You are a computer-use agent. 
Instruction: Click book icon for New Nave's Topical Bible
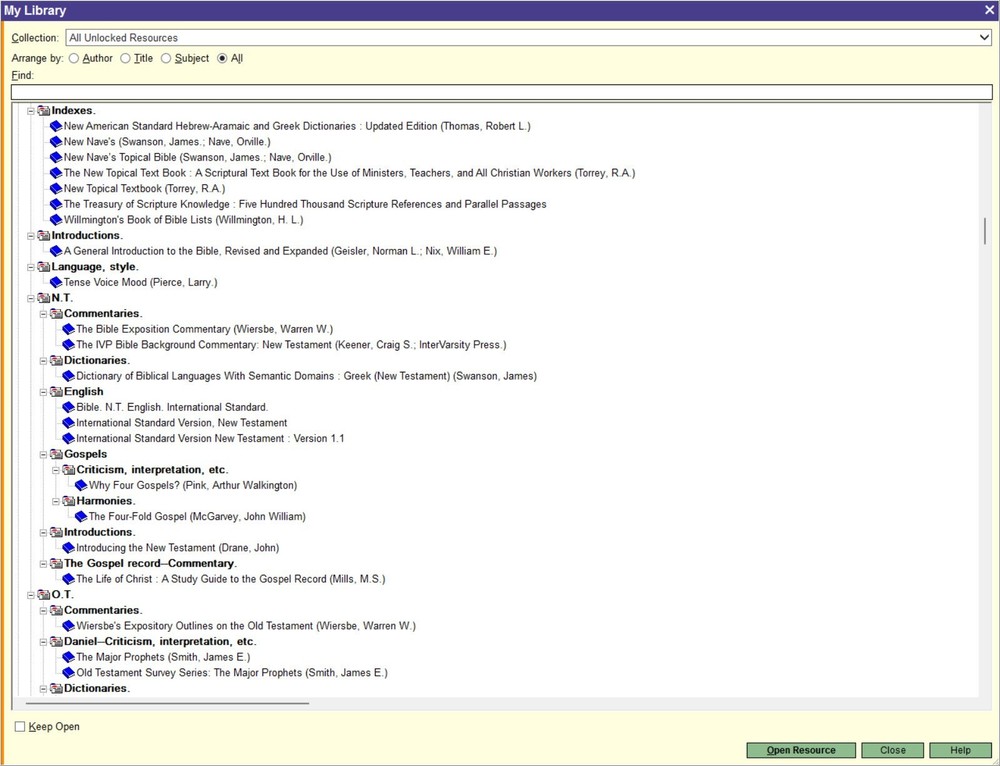(56, 158)
